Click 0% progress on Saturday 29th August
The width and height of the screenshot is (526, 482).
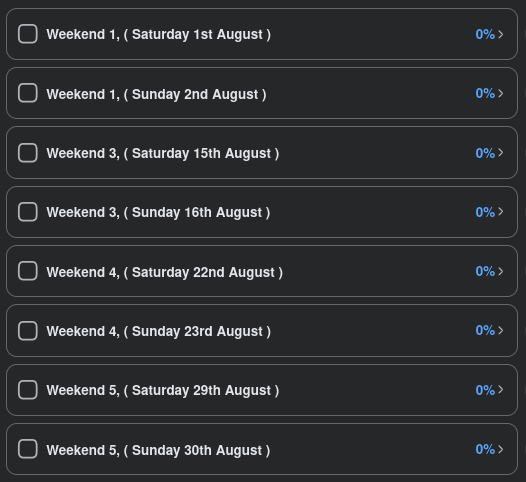tap(485, 390)
